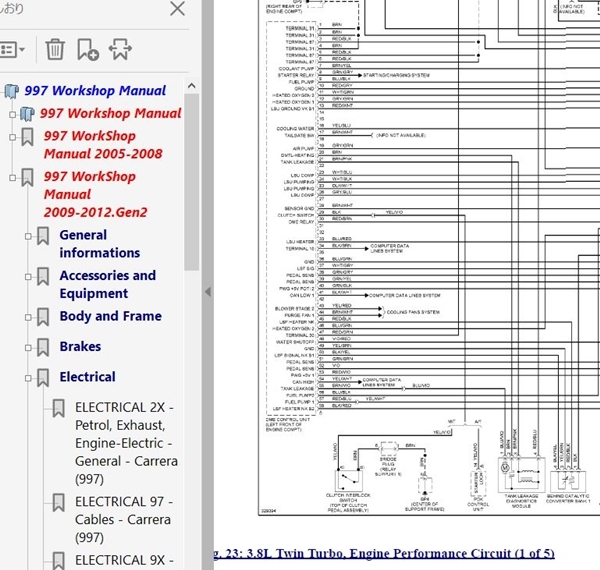Open the Body and Frame bookmark

click(x=111, y=316)
